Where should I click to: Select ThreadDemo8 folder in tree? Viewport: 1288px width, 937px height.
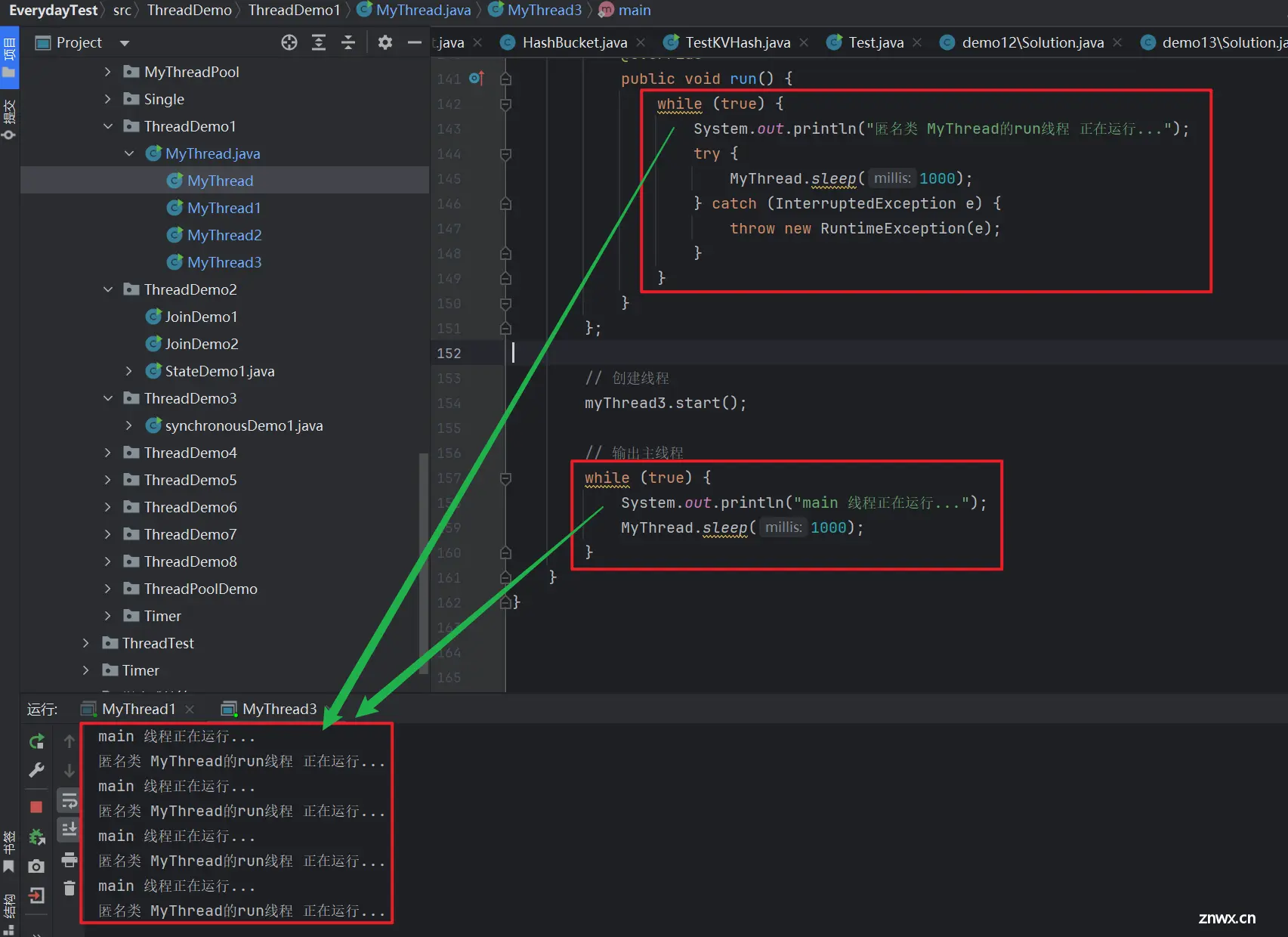pyautogui.click(x=190, y=561)
